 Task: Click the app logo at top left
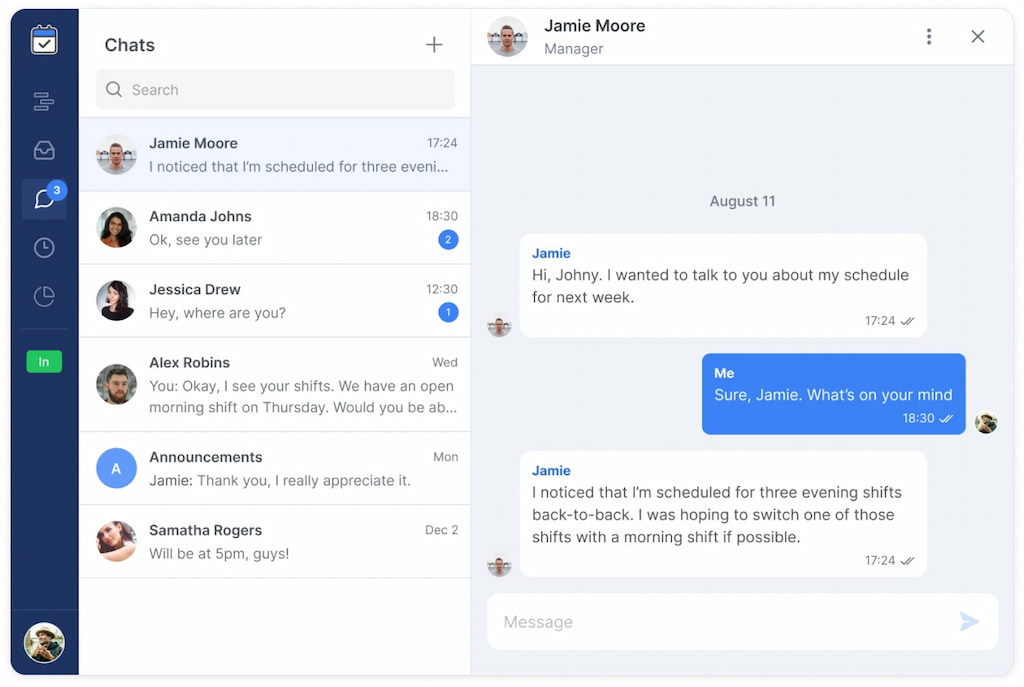[x=44, y=40]
